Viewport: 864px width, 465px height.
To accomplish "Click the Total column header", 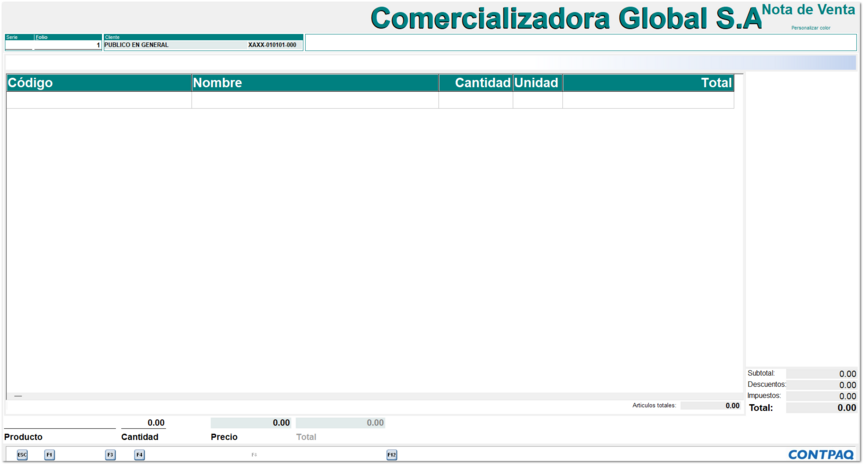I will (649, 83).
